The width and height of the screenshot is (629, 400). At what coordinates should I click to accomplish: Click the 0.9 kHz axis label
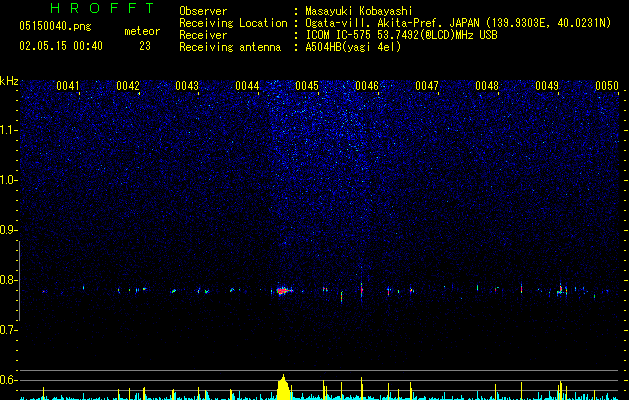8,230
